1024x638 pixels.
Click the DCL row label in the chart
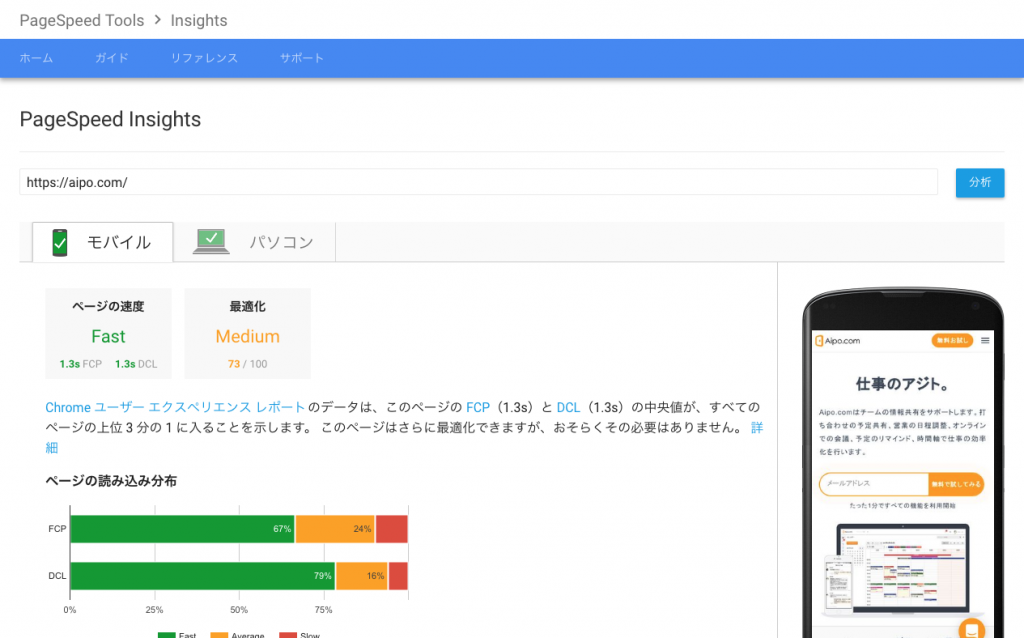[57, 576]
